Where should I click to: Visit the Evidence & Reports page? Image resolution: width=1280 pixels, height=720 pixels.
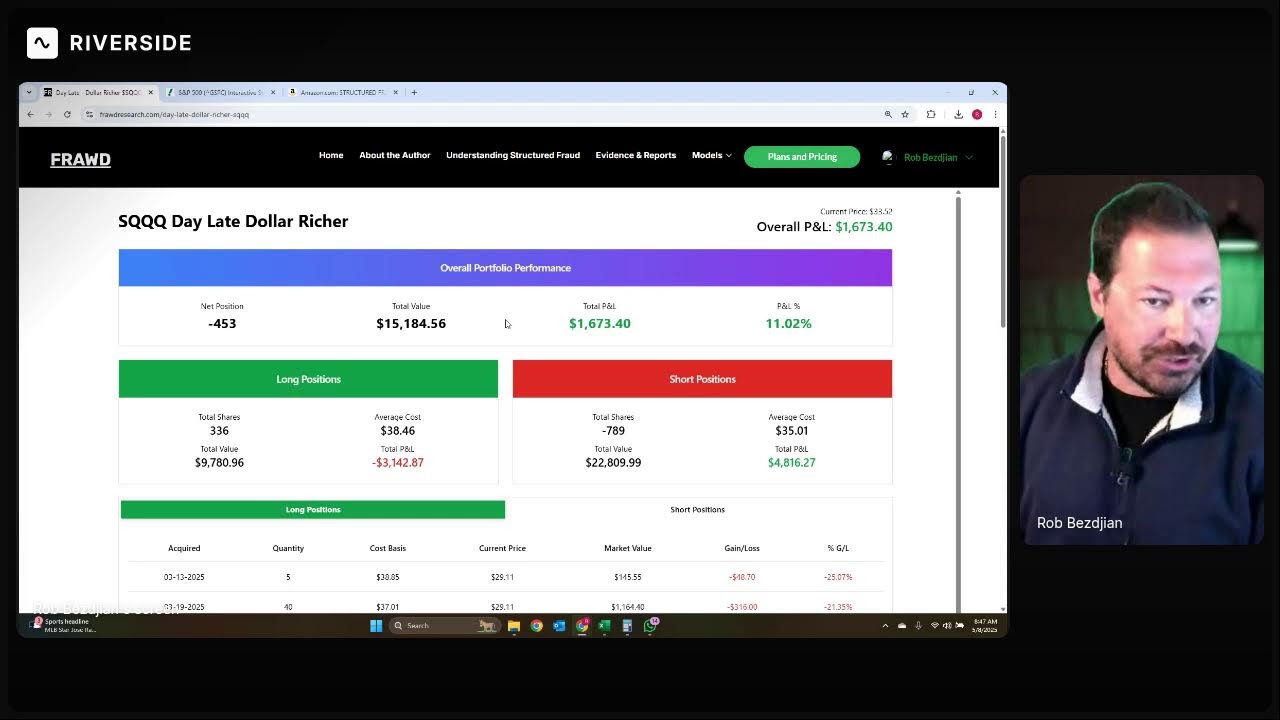point(636,156)
